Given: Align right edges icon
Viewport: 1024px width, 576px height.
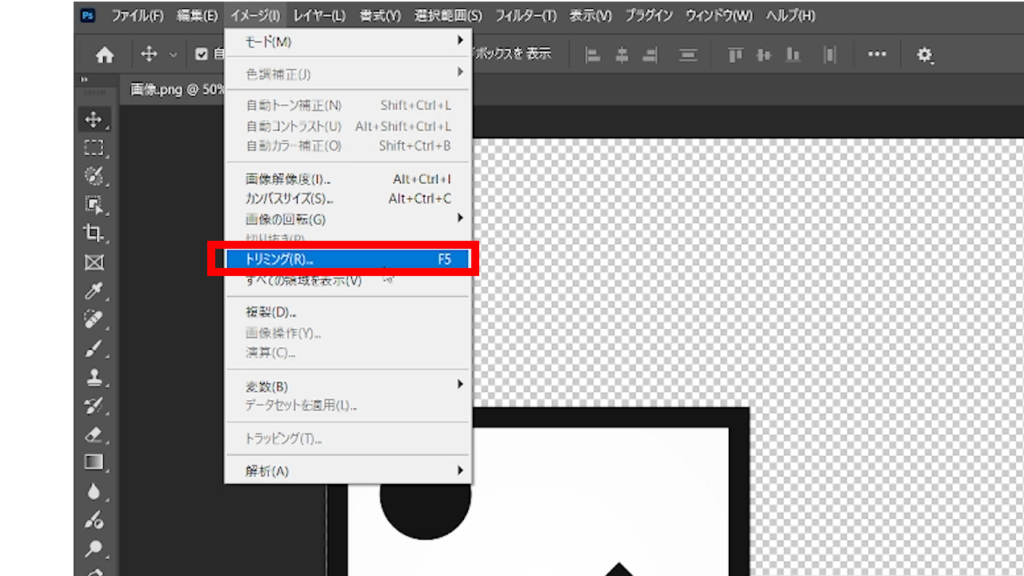Looking at the screenshot, I should pyautogui.click(x=650, y=55).
